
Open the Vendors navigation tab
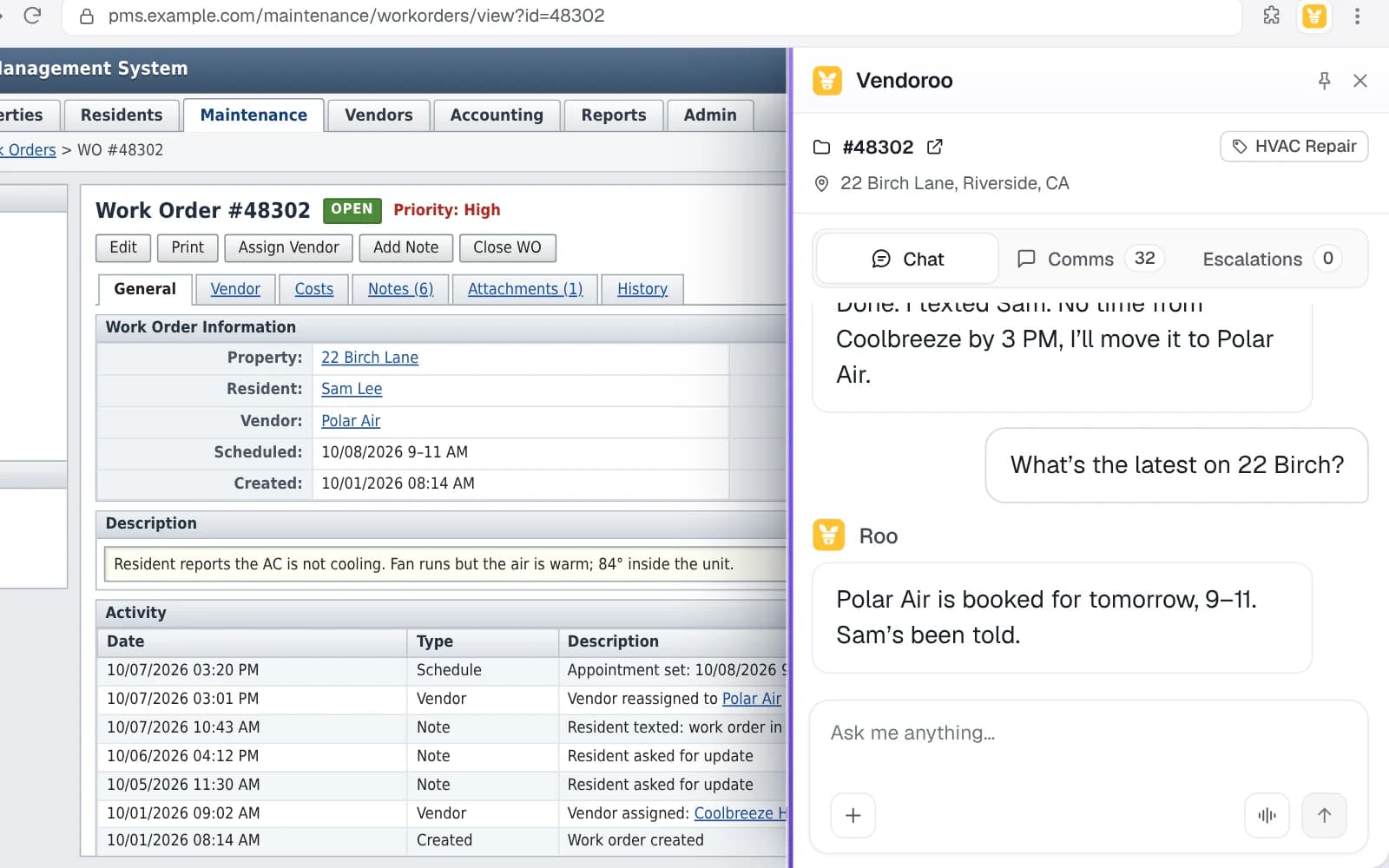pos(379,115)
